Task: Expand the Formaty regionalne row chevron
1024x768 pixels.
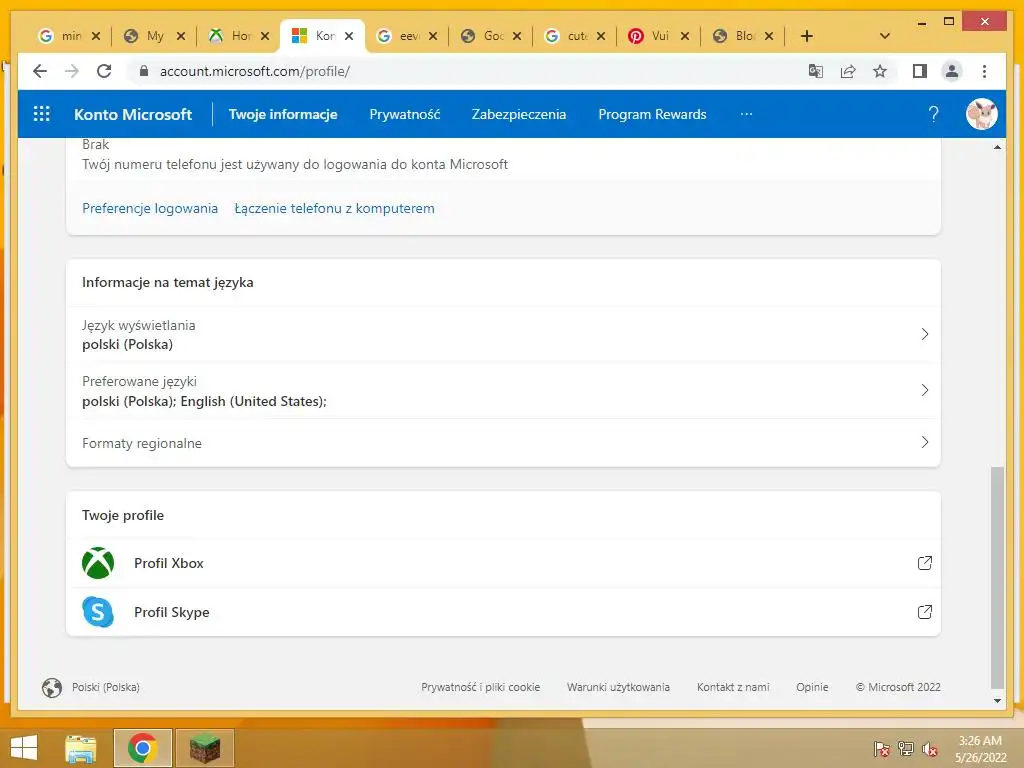Action: coord(924,443)
